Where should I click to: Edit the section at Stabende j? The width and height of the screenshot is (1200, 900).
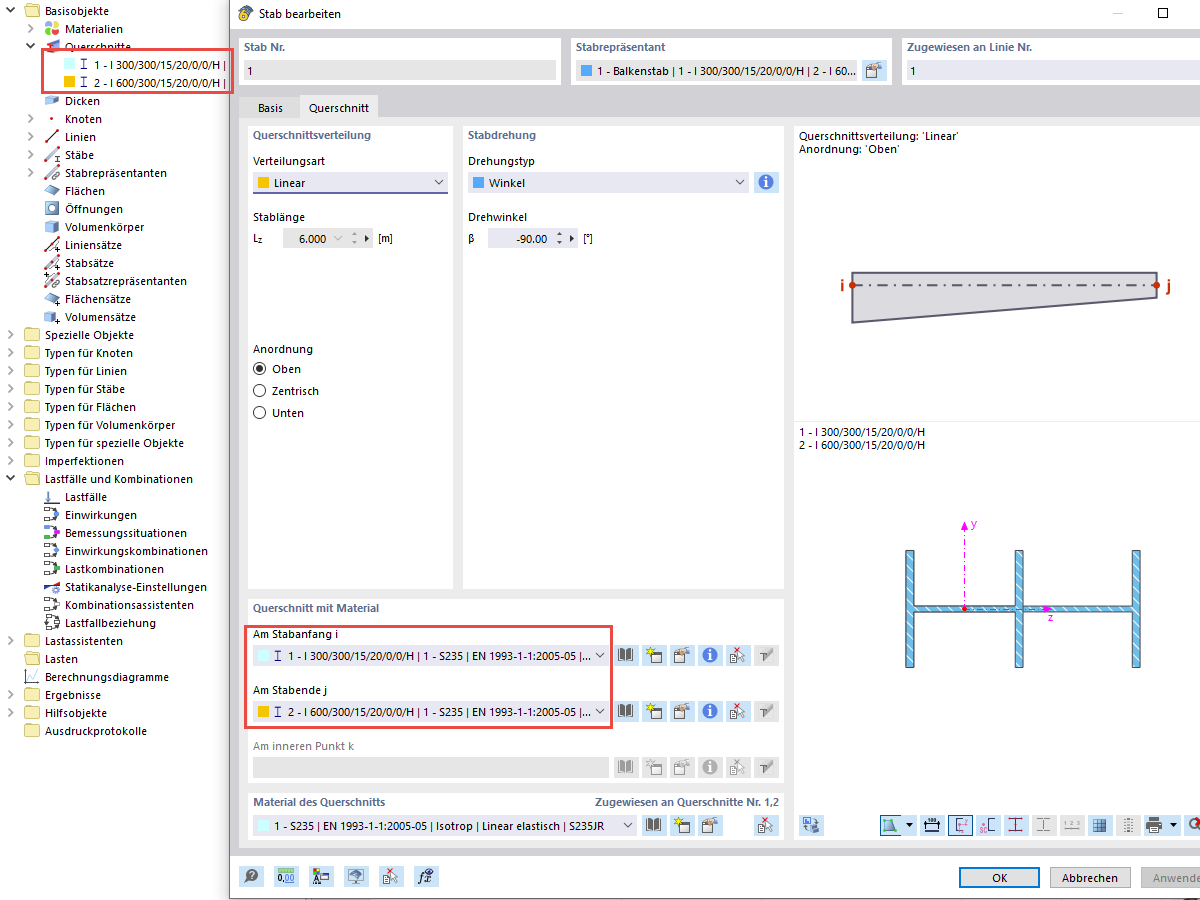coord(682,712)
